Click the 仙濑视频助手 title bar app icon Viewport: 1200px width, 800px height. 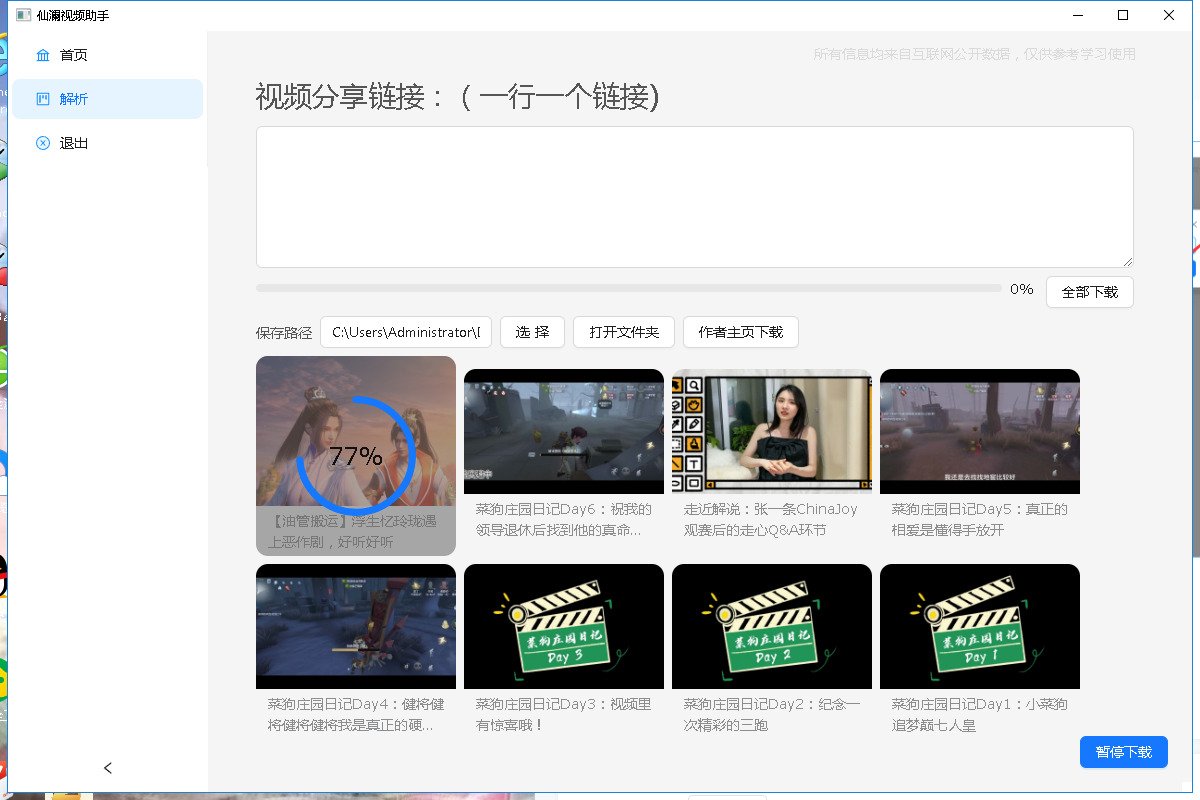point(23,15)
